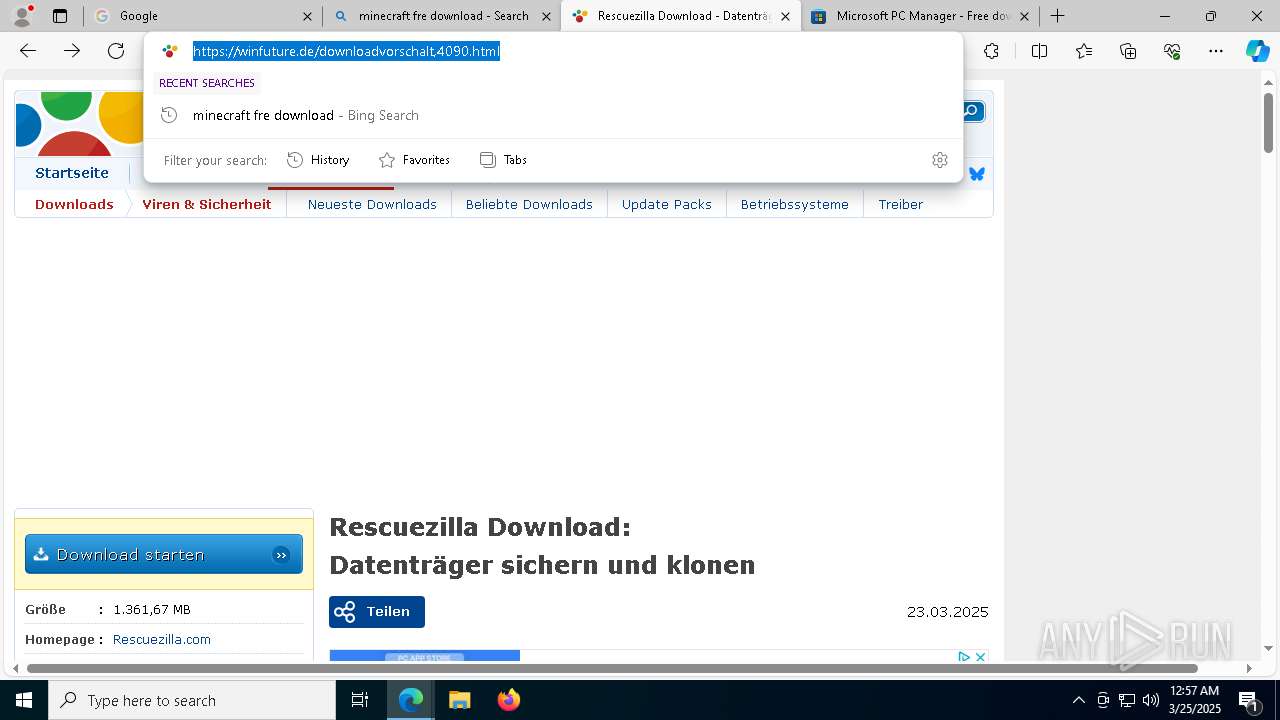Open the Windows Start menu

(24, 700)
